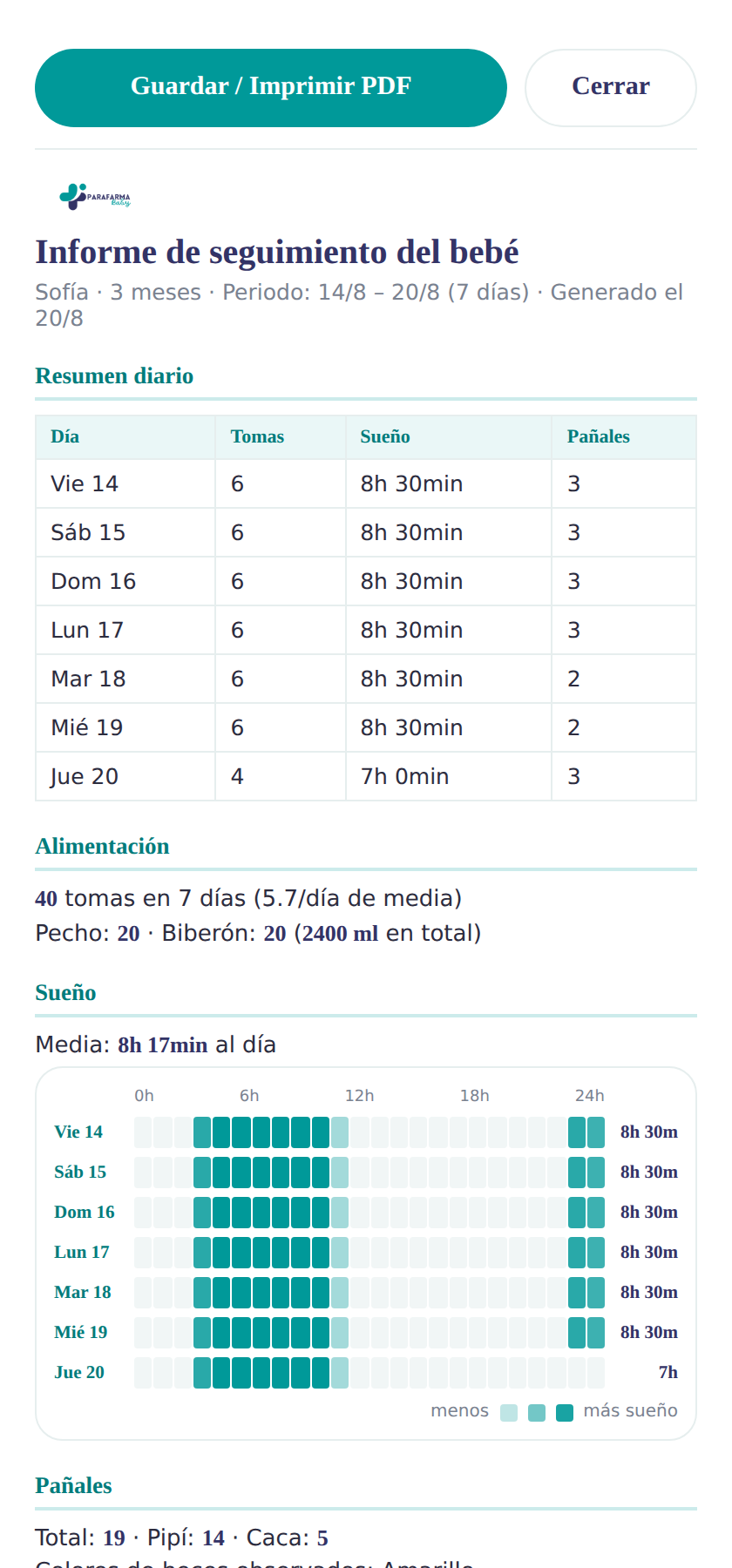Click the 12h light sleep cell for Vie 14
Viewport: 732px width, 1568px height.
tap(340, 1132)
